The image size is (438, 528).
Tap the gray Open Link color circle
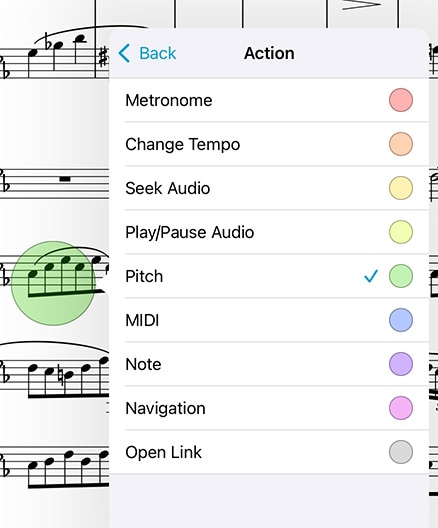pyautogui.click(x=401, y=452)
